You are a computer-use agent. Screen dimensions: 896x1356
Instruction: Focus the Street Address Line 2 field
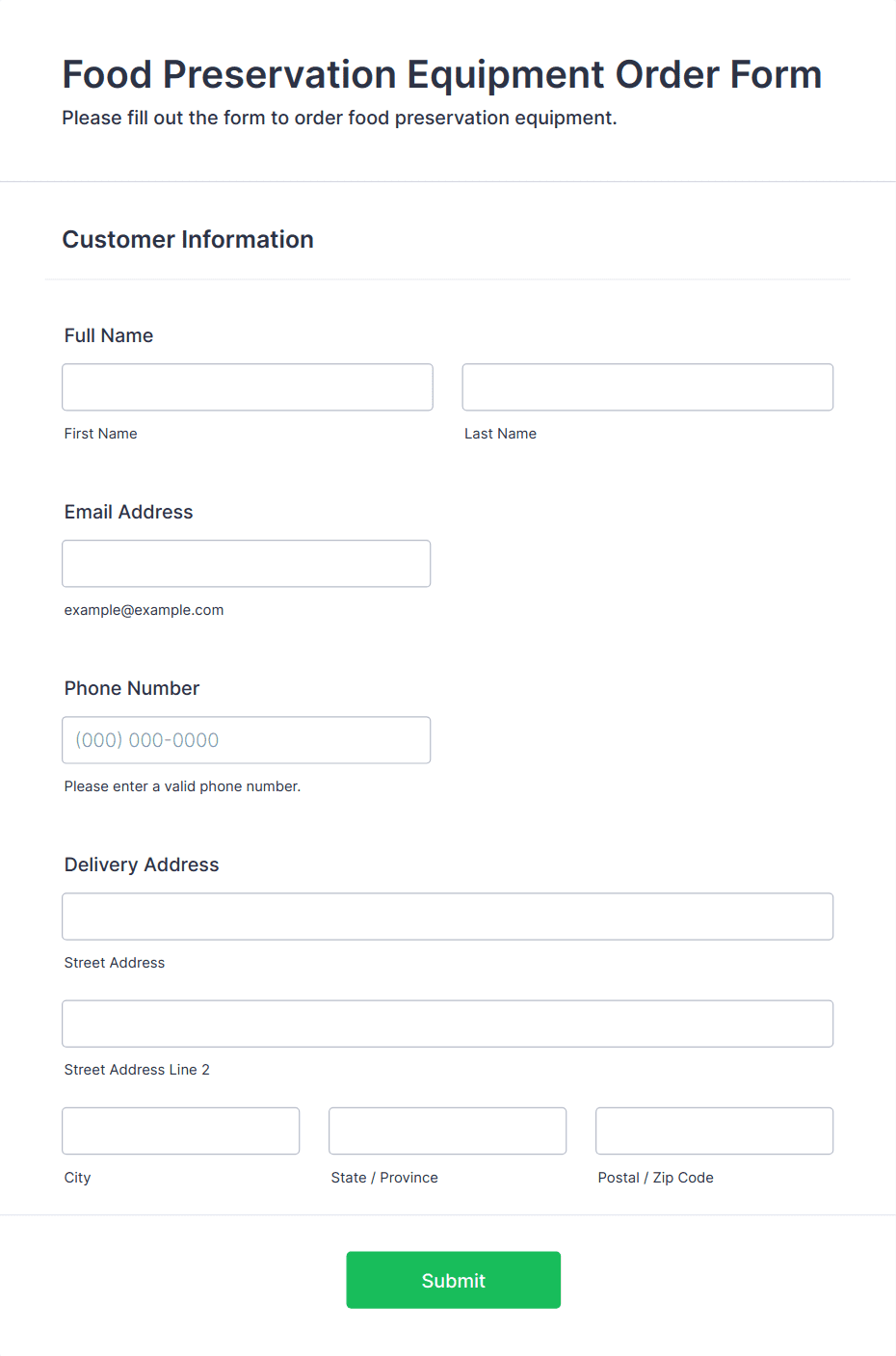pos(448,1024)
